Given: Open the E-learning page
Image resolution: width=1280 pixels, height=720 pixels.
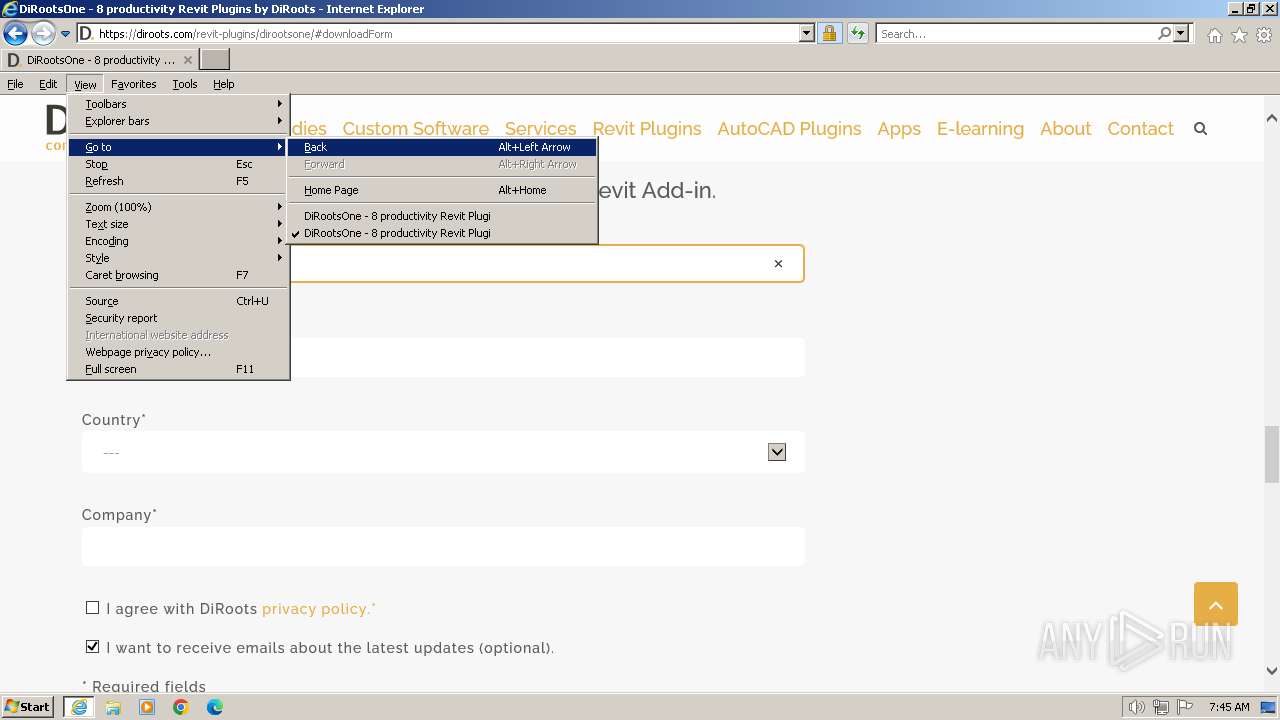Looking at the screenshot, I should pos(980,129).
